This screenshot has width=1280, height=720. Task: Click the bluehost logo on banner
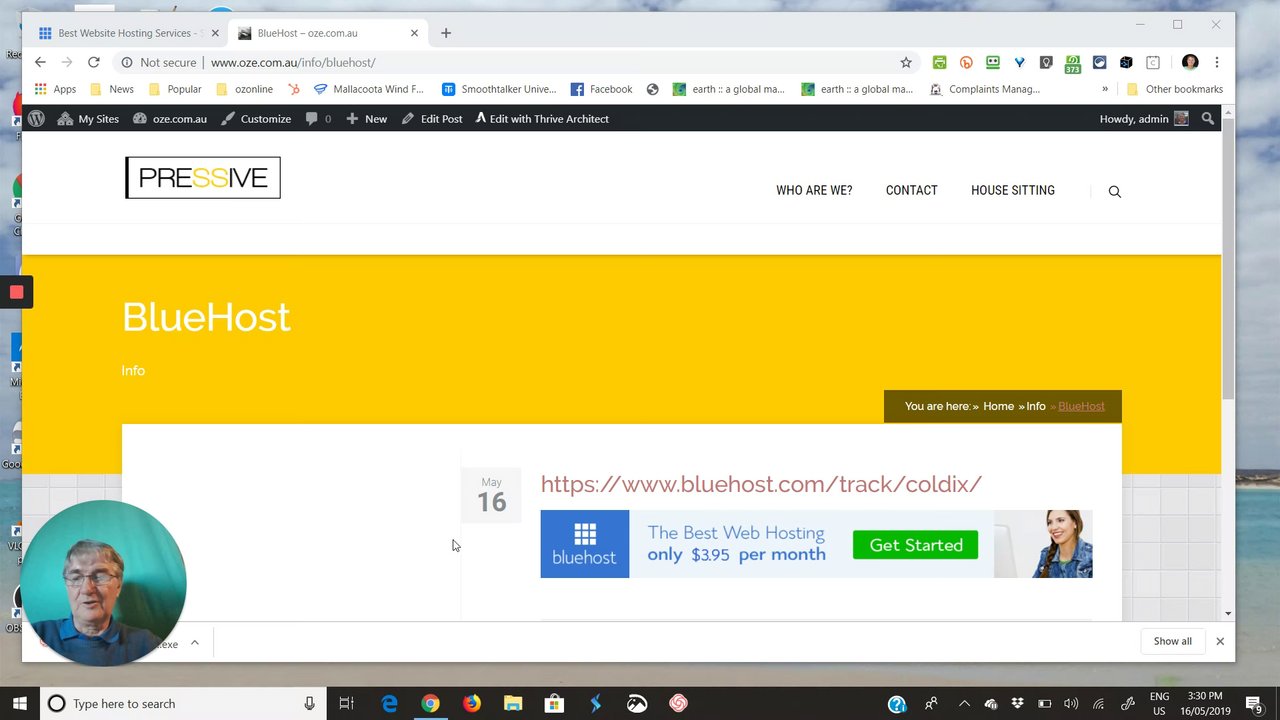click(x=585, y=544)
